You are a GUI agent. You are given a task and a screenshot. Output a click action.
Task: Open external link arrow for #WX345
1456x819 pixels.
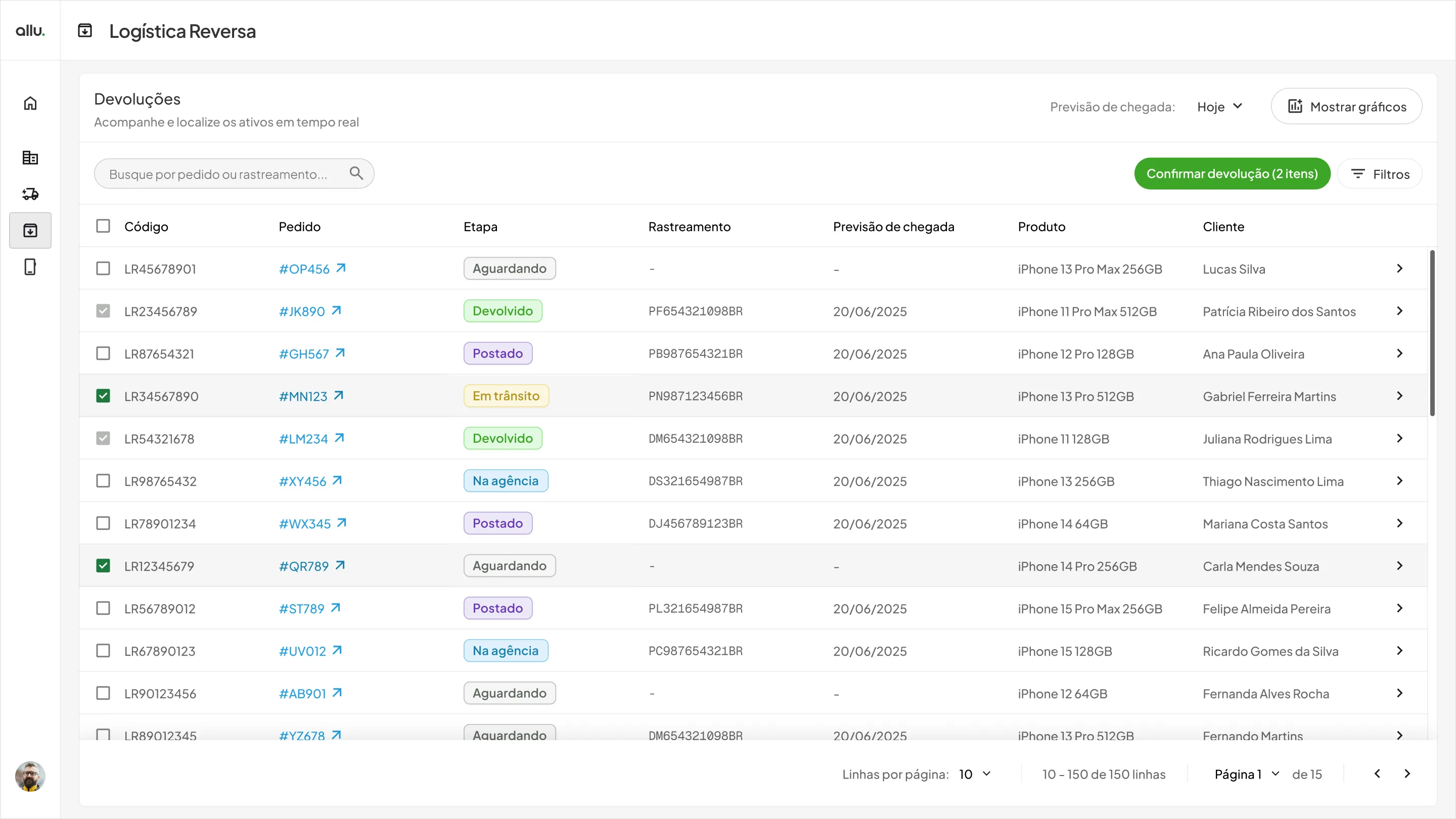point(341,523)
